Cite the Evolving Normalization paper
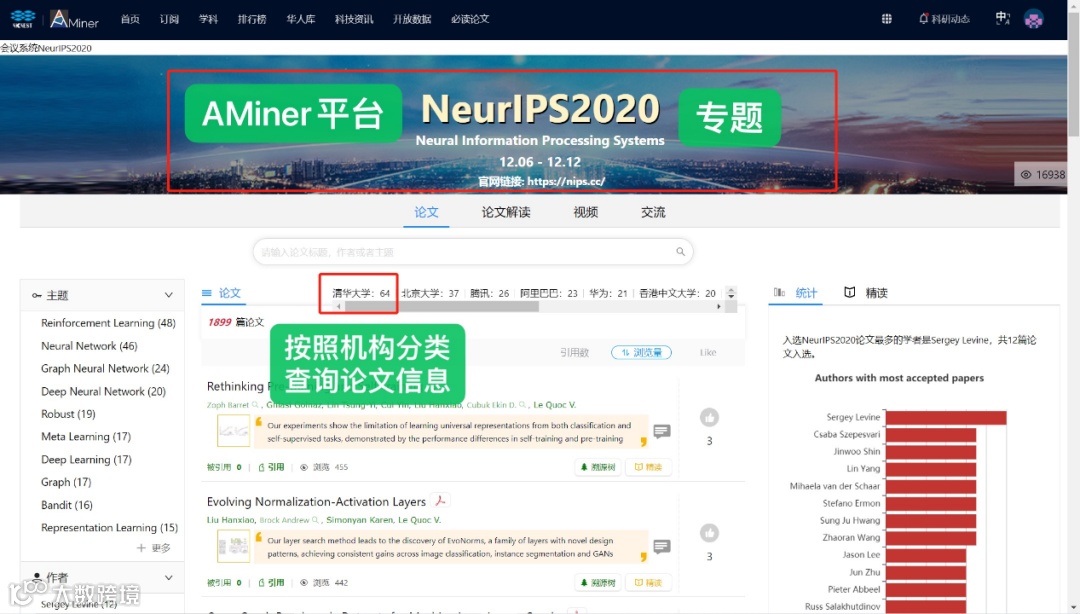This screenshot has width=1080, height=614. [x=271, y=583]
